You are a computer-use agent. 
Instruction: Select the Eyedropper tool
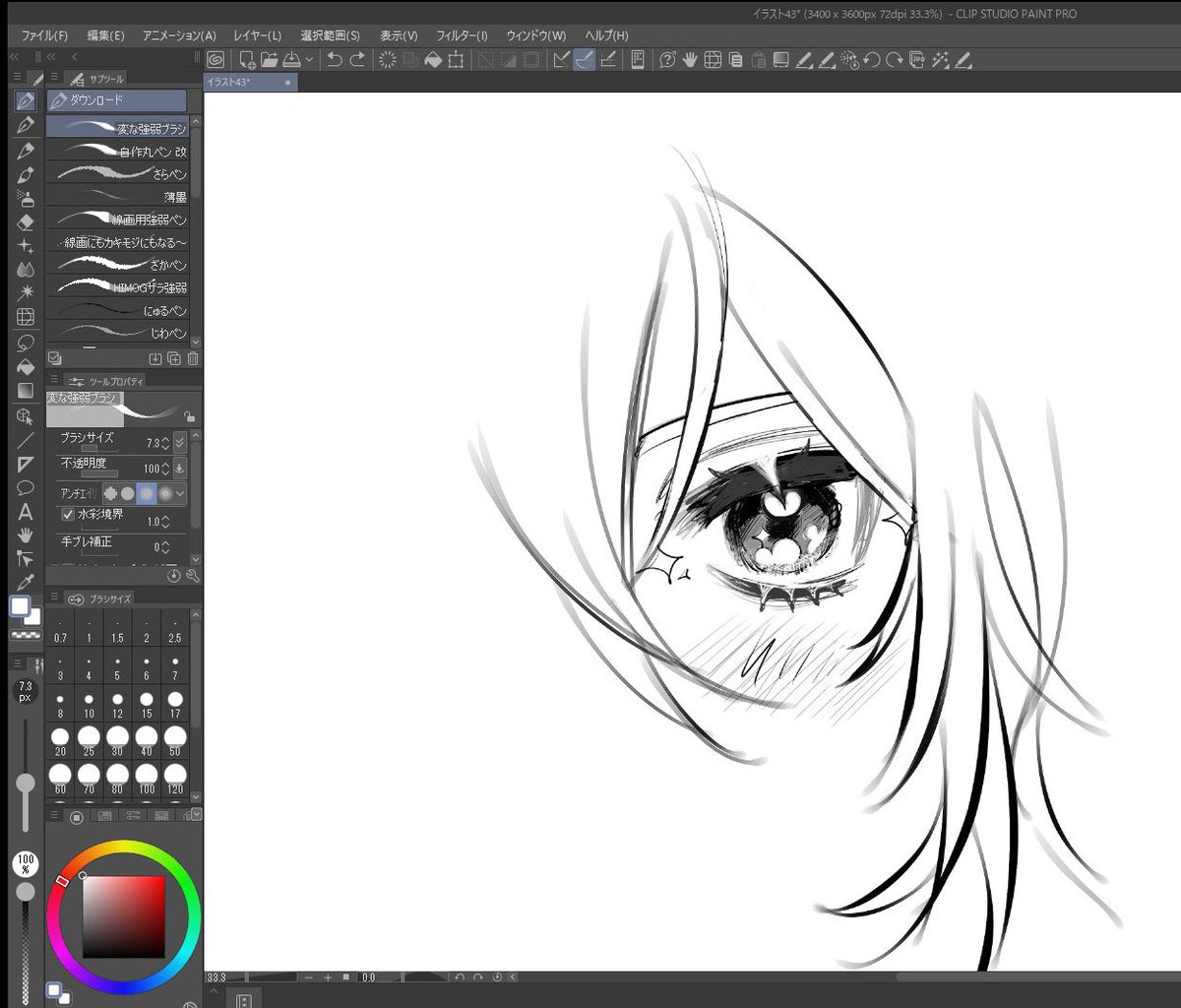click(x=26, y=583)
